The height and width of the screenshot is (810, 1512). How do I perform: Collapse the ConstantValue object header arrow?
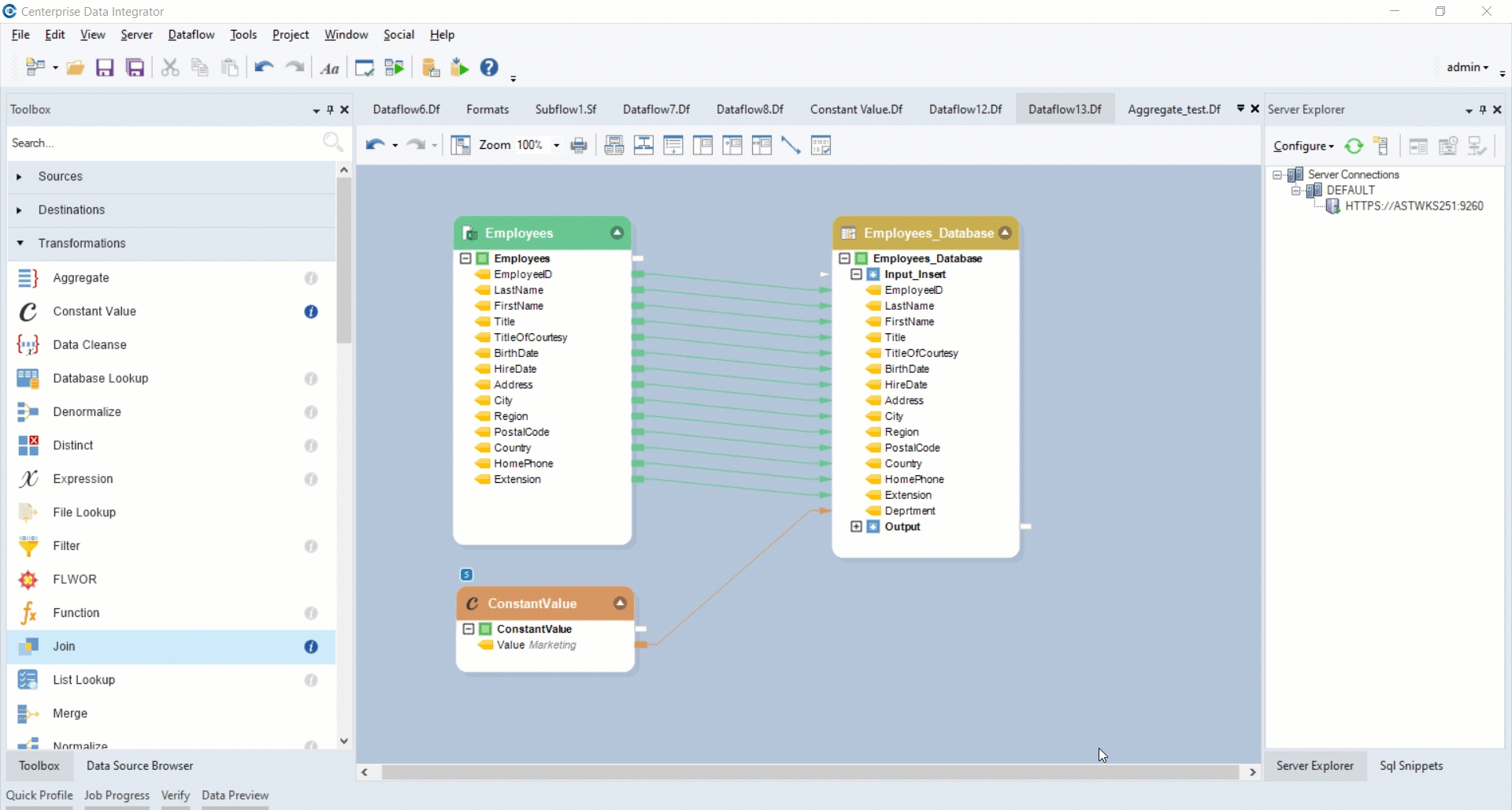point(621,604)
